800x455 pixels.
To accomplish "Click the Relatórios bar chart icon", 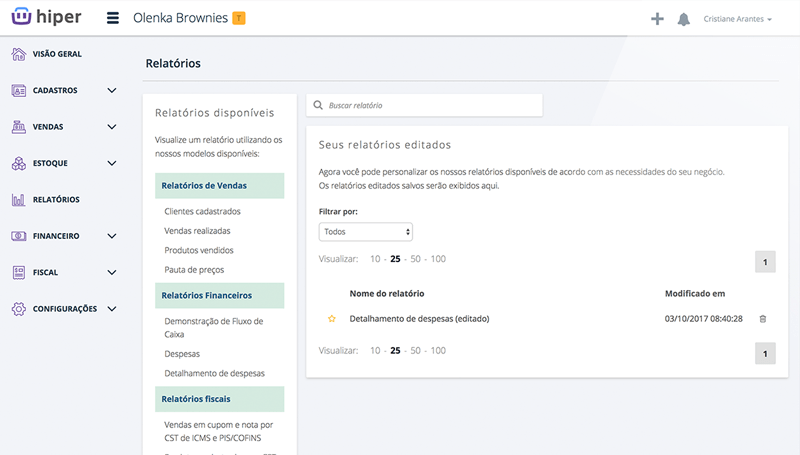I will point(18,199).
